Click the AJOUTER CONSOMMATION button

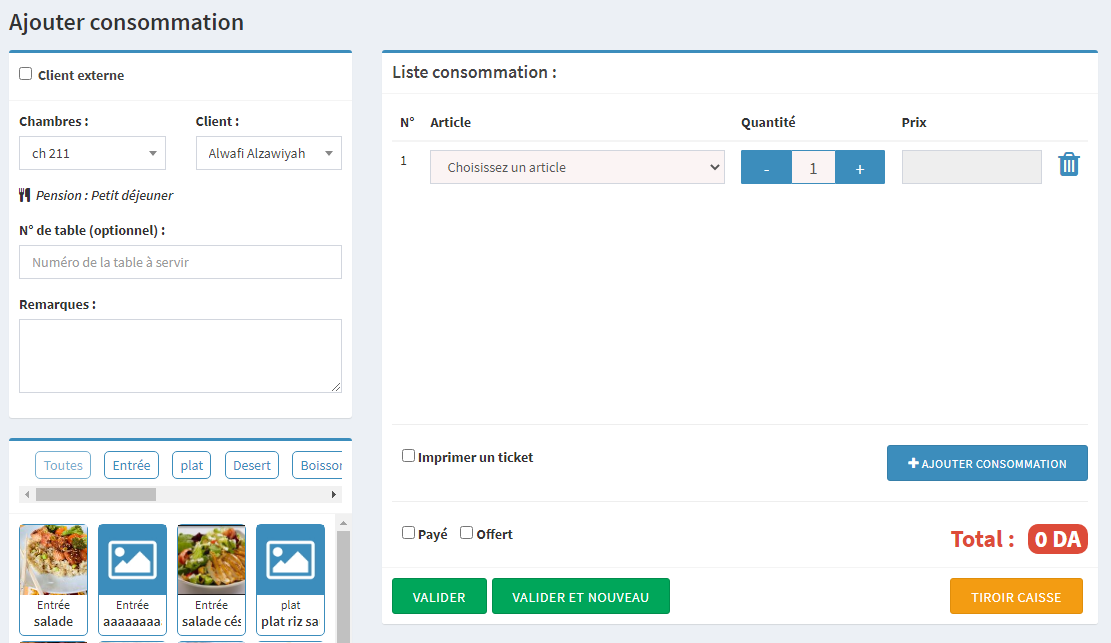click(986, 463)
